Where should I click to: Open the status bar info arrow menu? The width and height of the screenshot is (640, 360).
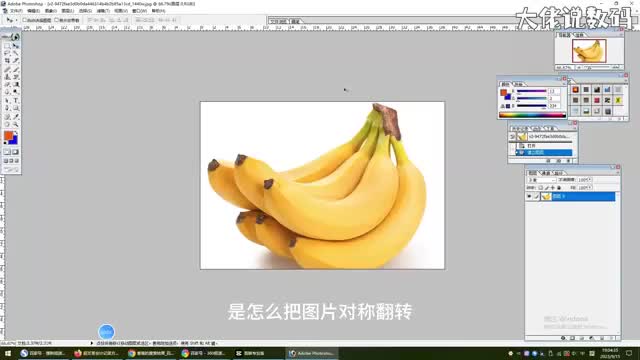(x=91, y=343)
